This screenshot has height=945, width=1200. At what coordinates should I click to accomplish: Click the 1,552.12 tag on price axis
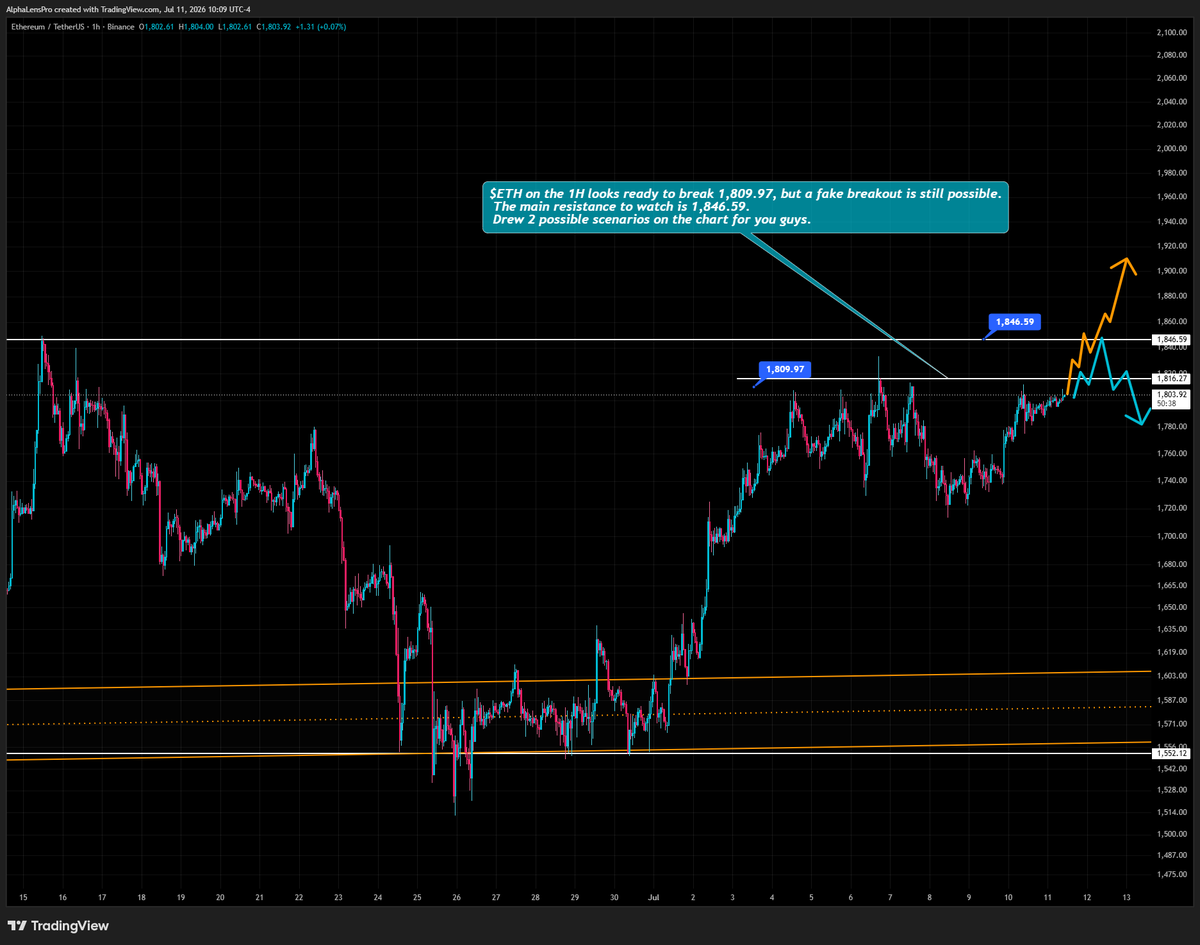[1171, 753]
